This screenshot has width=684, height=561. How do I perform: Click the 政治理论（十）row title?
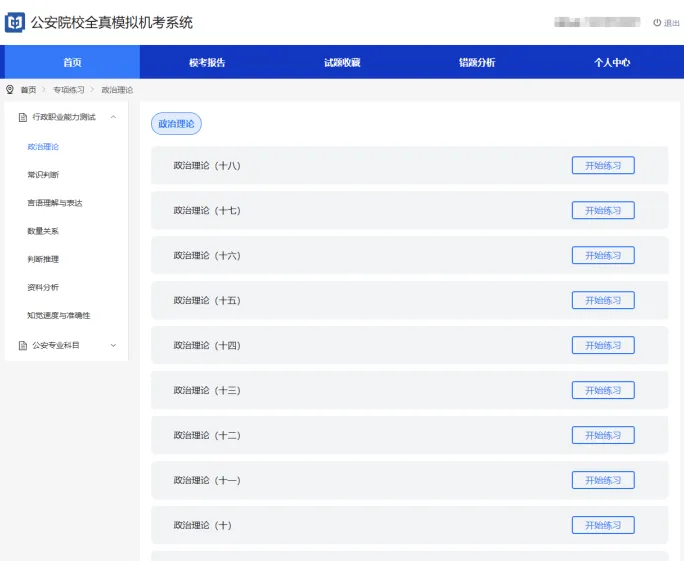[x=202, y=525]
